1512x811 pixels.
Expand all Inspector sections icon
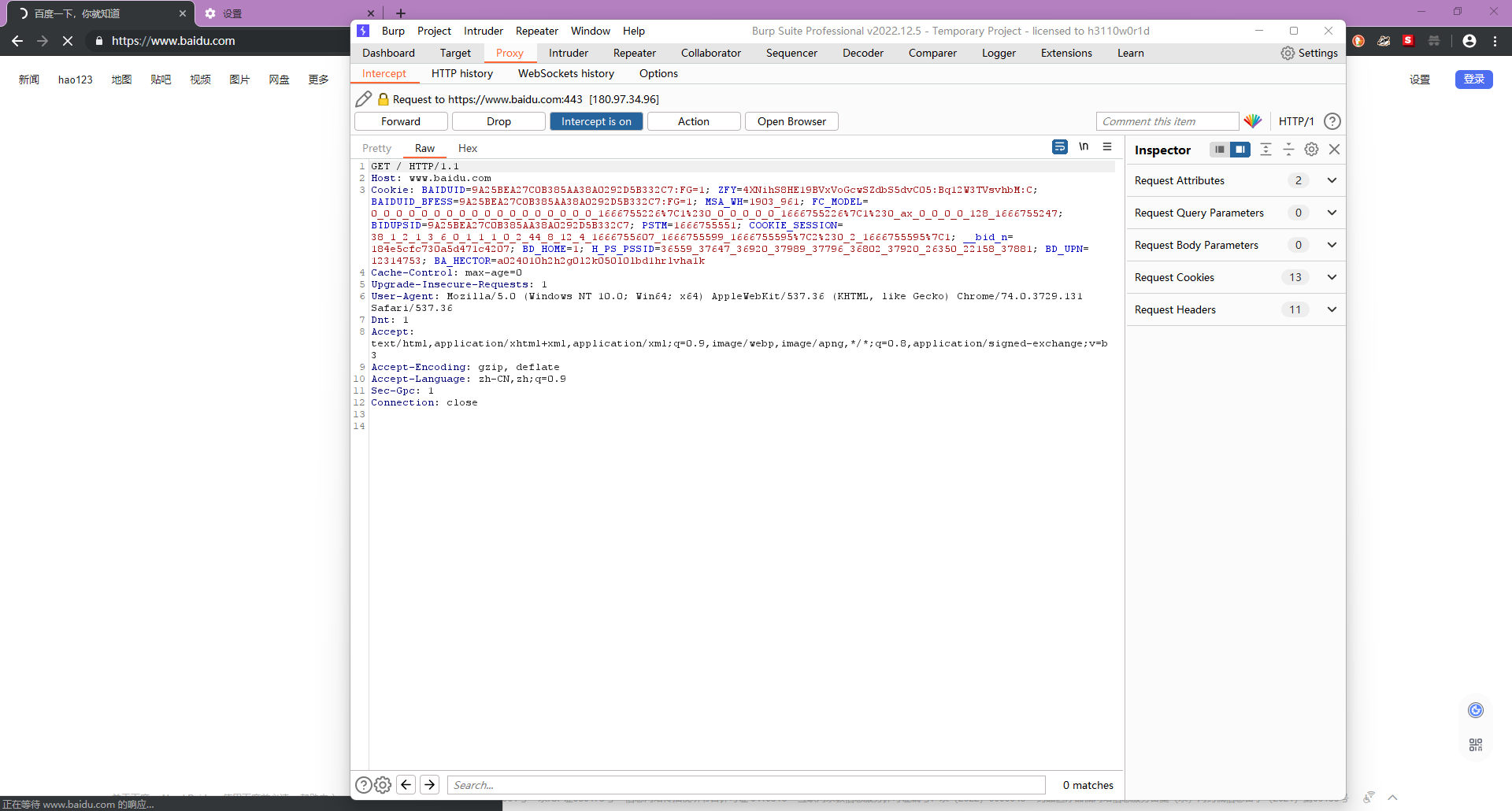pos(1266,150)
